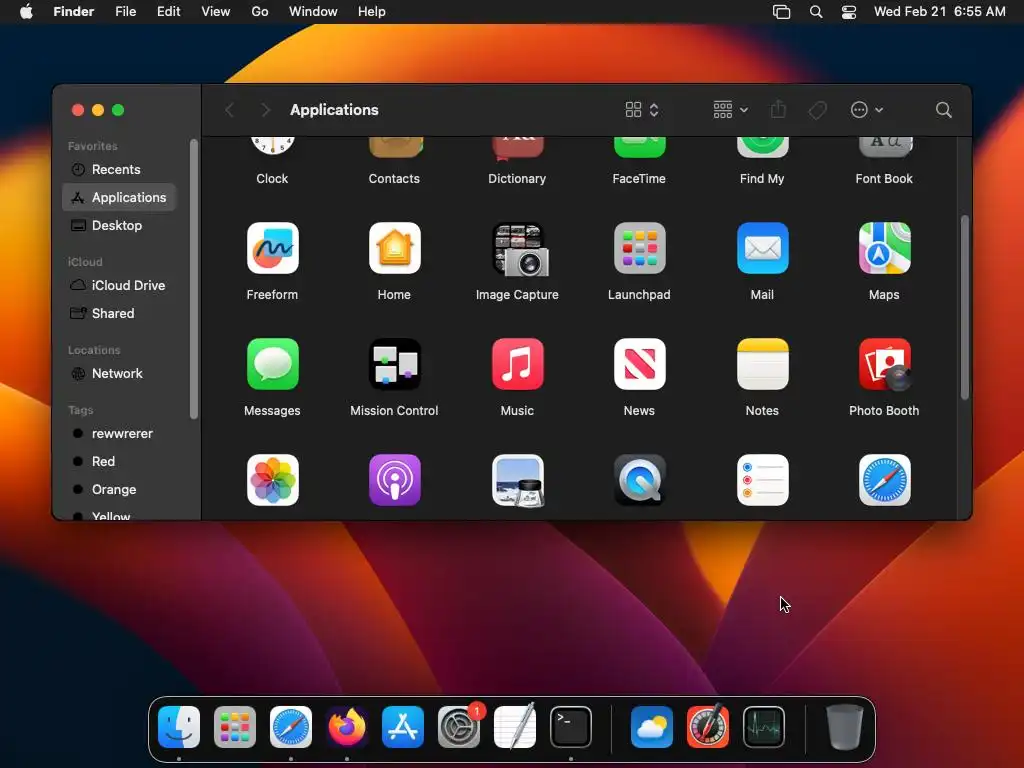Image resolution: width=1024 pixels, height=768 pixels.
Task: Open the purple Podcasts app icon
Action: pyautogui.click(x=394, y=480)
